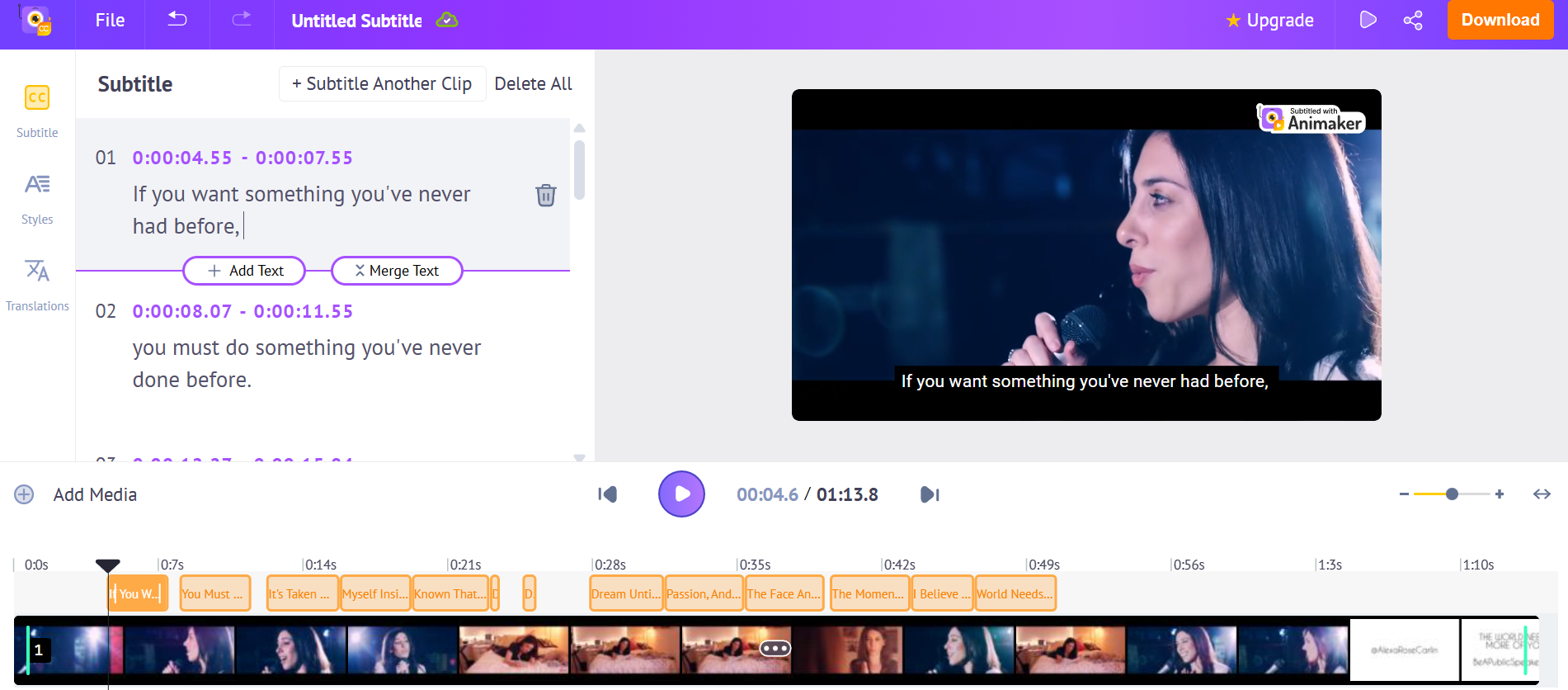Edit start time 0:00:08.07 of subtitle 02
Screen dimensions: 1568x690
click(x=182, y=311)
